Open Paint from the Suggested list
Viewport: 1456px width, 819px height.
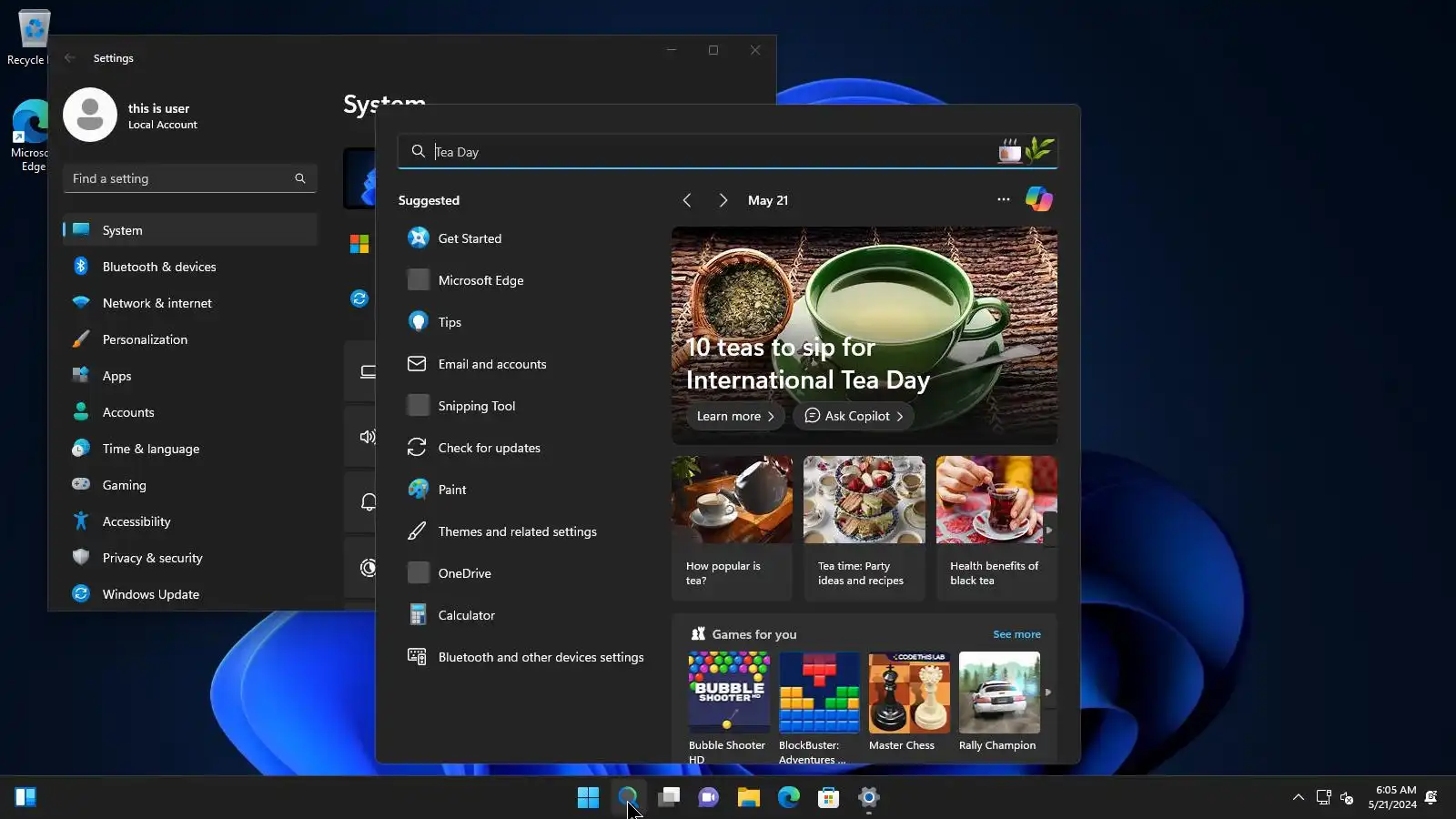(526, 490)
